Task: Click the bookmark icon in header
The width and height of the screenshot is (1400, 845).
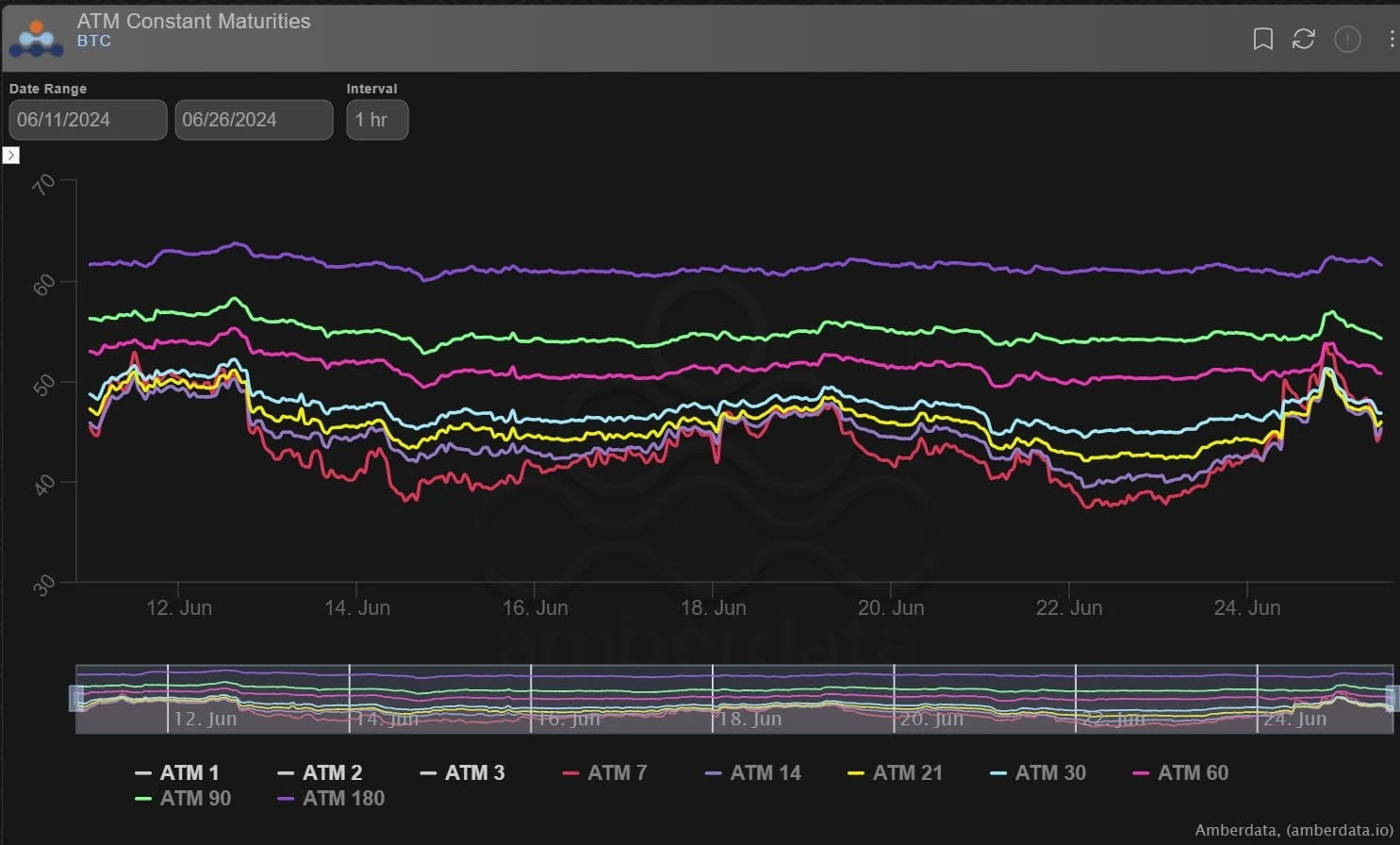Action: pyautogui.click(x=1262, y=39)
